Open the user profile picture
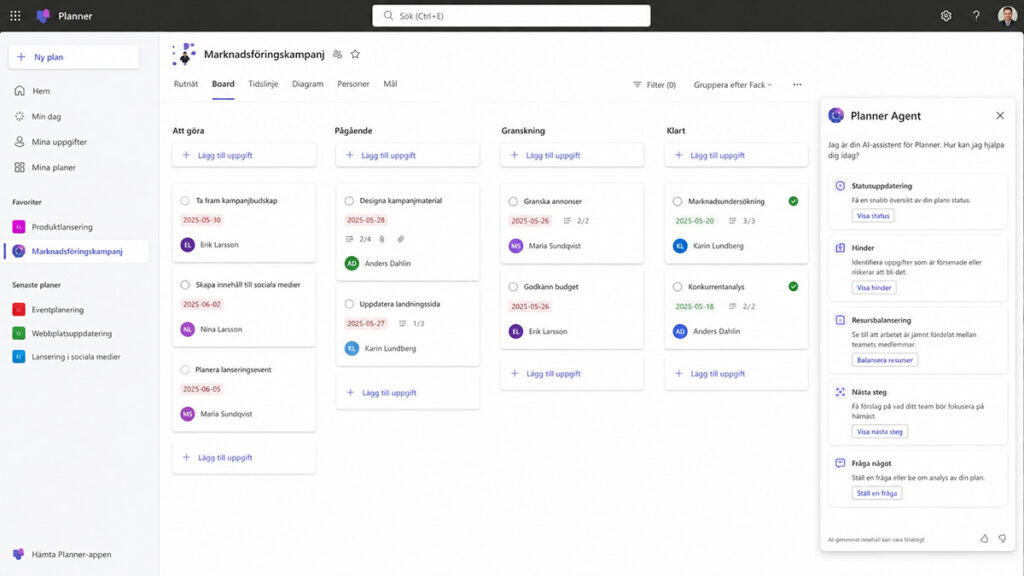The width and height of the screenshot is (1024, 576). [x=1006, y=16]
